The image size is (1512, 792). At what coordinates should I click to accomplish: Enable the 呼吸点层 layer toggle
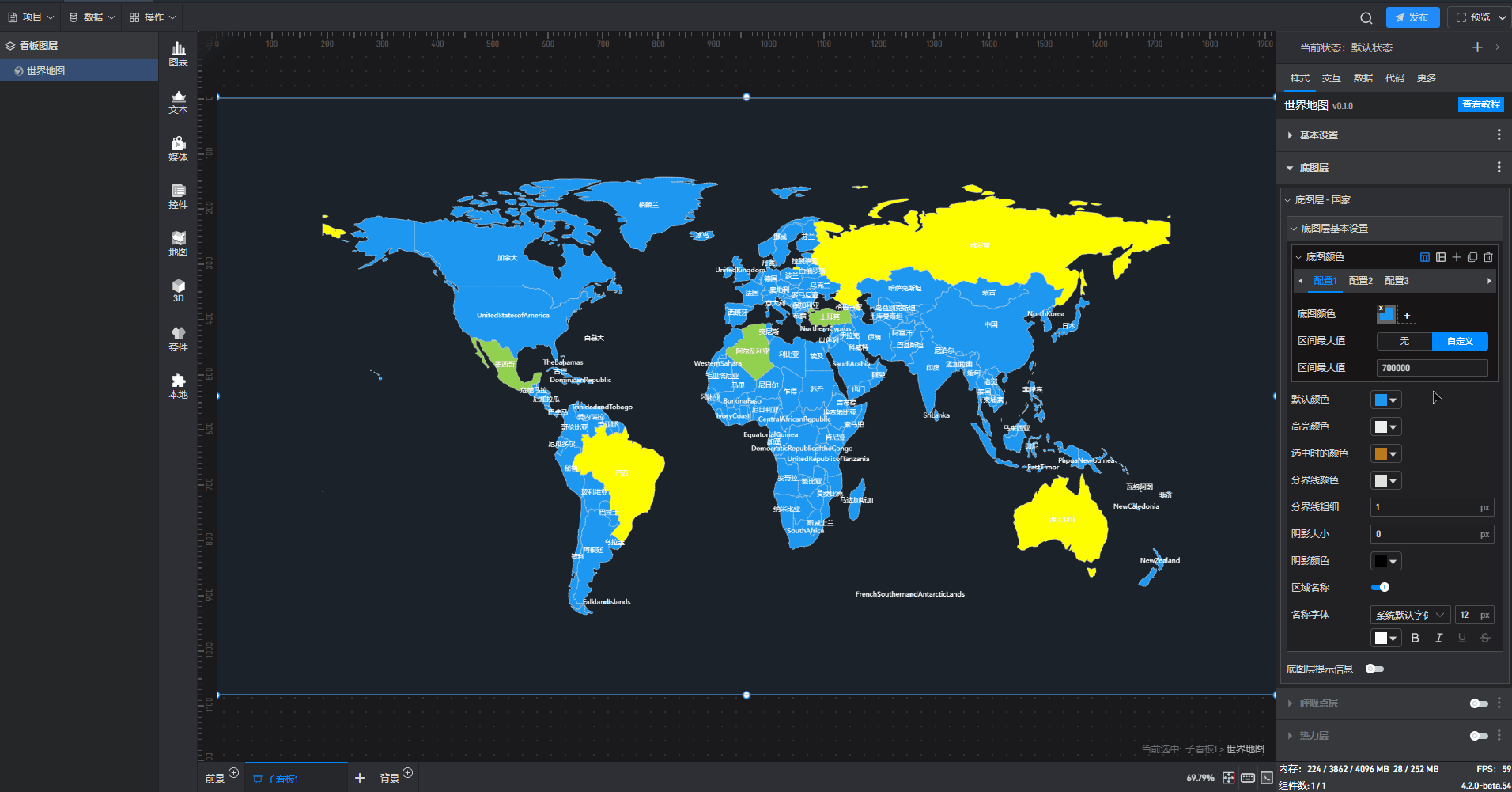click(1478, 703)
